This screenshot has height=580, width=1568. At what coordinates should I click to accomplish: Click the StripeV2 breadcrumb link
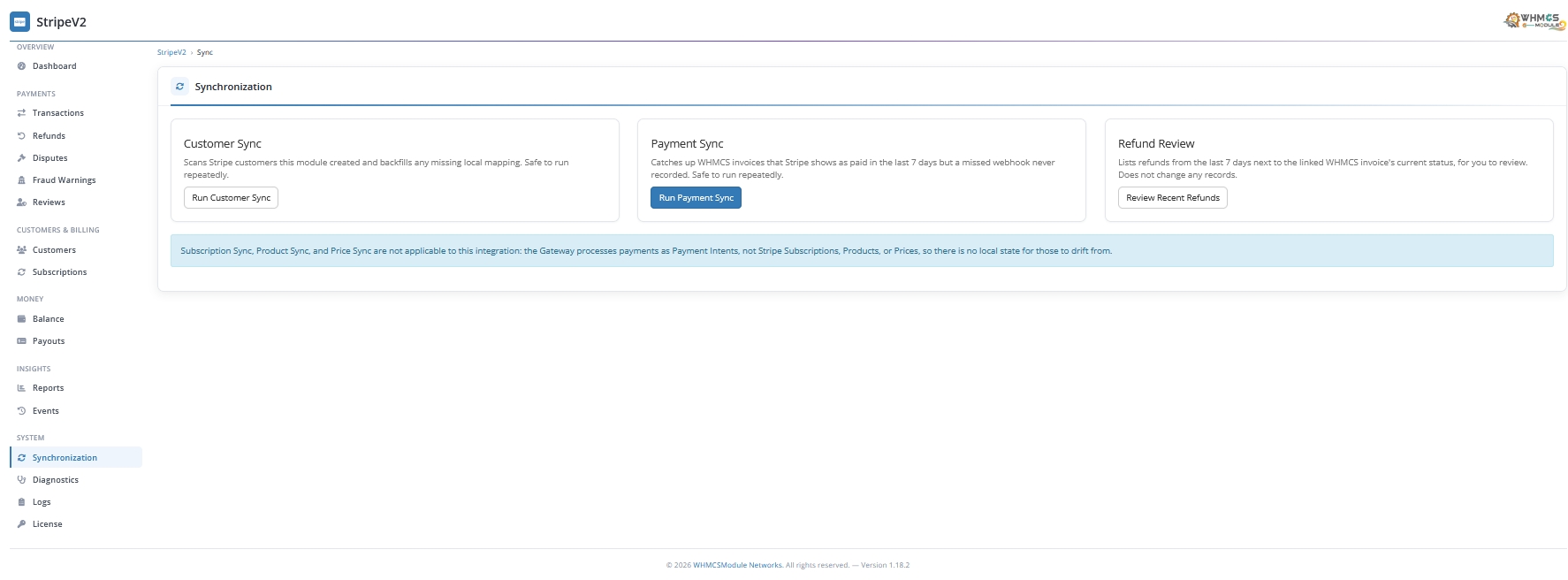pyautogui.click(x=171, y=53)
